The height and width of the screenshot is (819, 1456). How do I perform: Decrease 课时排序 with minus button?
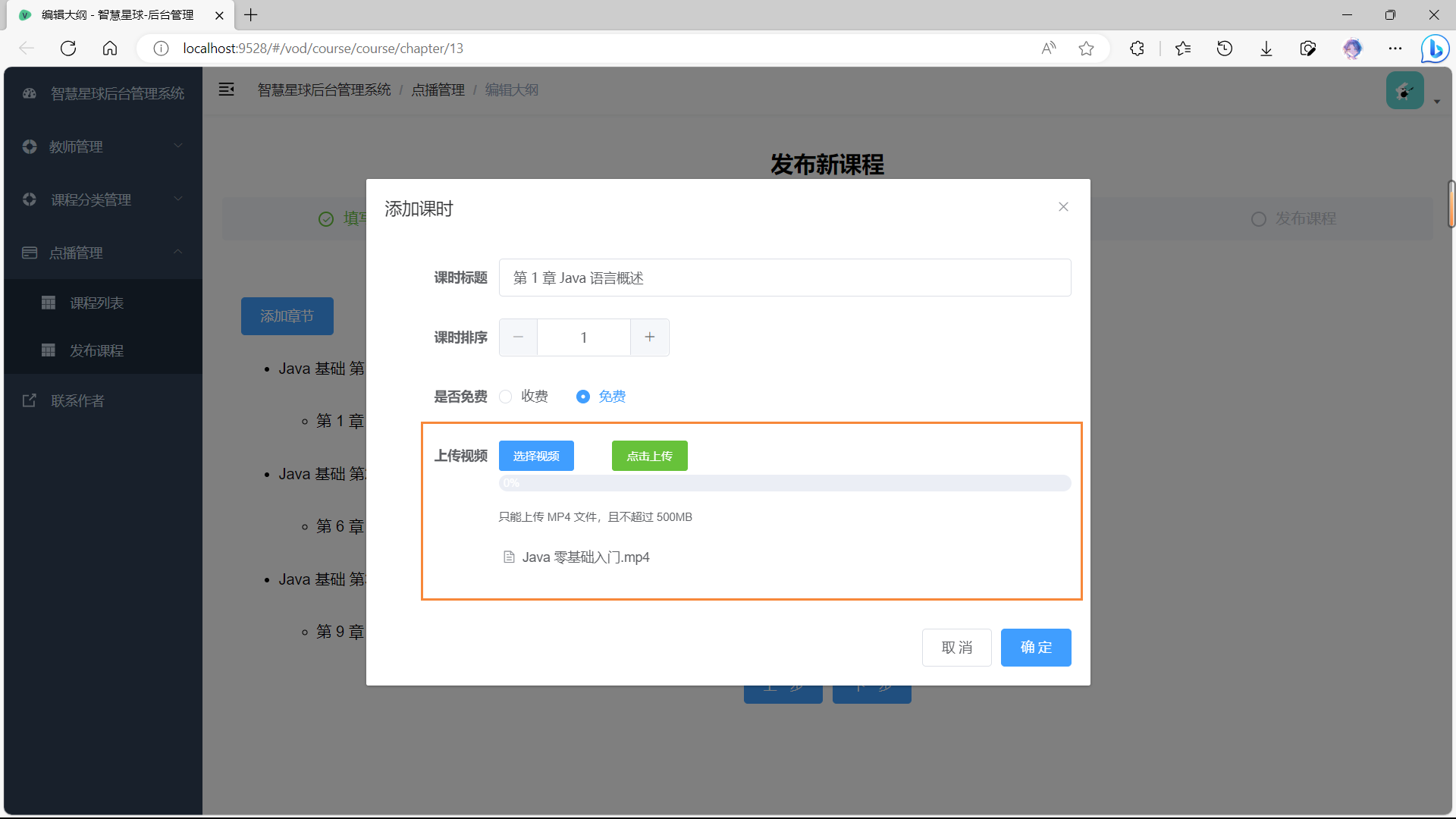click(519, 337)
